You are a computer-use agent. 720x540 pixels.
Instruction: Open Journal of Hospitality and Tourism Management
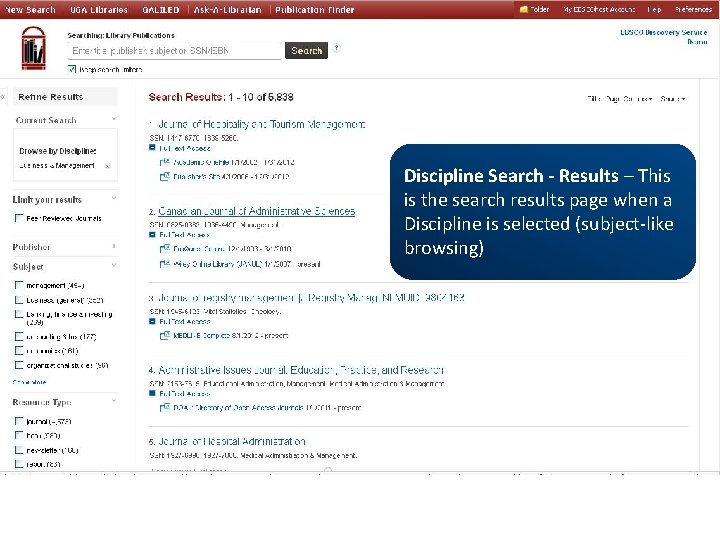point(262,124)
